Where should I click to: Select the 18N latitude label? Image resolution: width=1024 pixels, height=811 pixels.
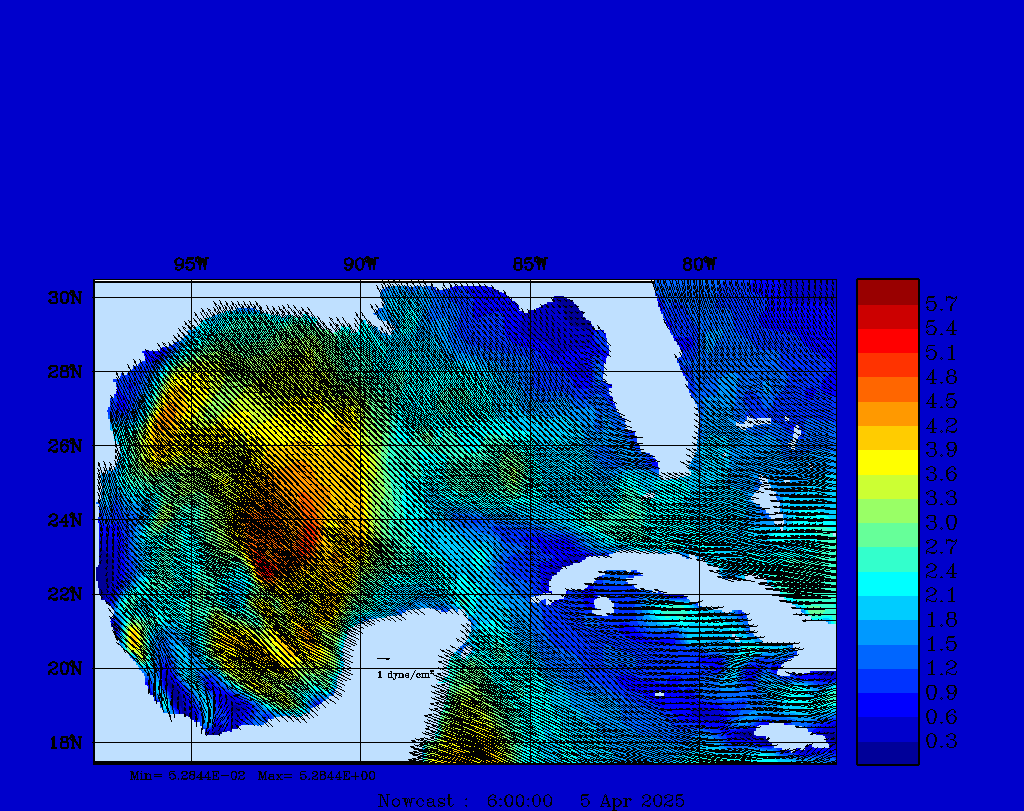(65, 743)
